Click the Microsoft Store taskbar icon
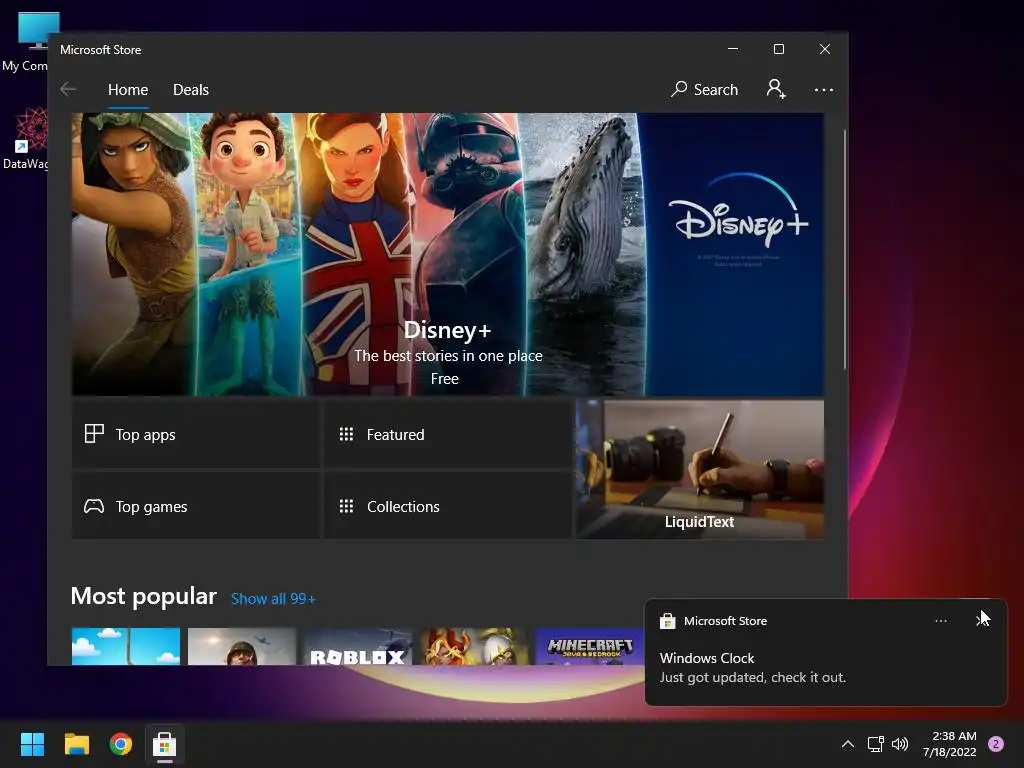 pyautogui.click(x=165, y=744)
